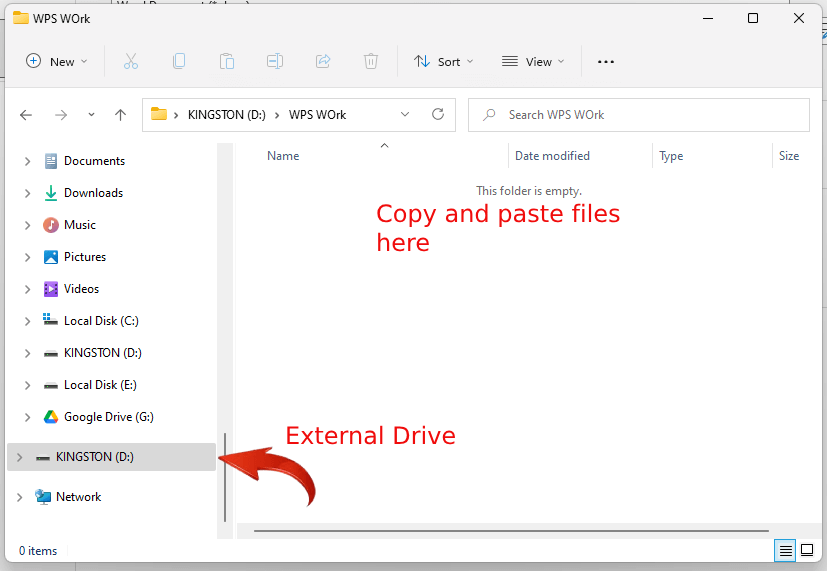This screenshot has height=571, width=827.
Task: Click the Local Disk (C:) Windows drive icon
Action: pos(51,320)
